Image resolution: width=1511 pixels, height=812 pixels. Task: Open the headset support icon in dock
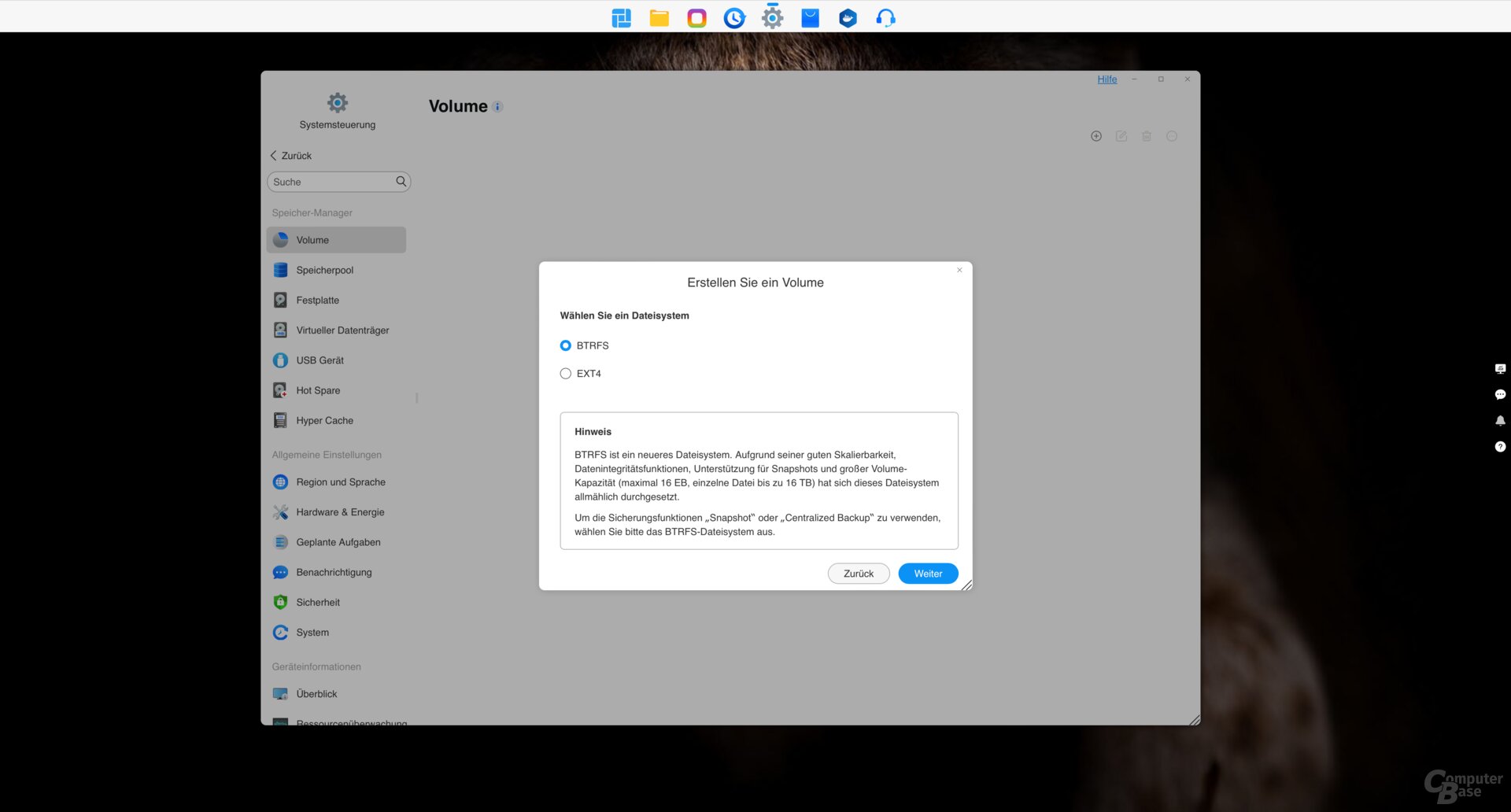[x=885, y=18]
